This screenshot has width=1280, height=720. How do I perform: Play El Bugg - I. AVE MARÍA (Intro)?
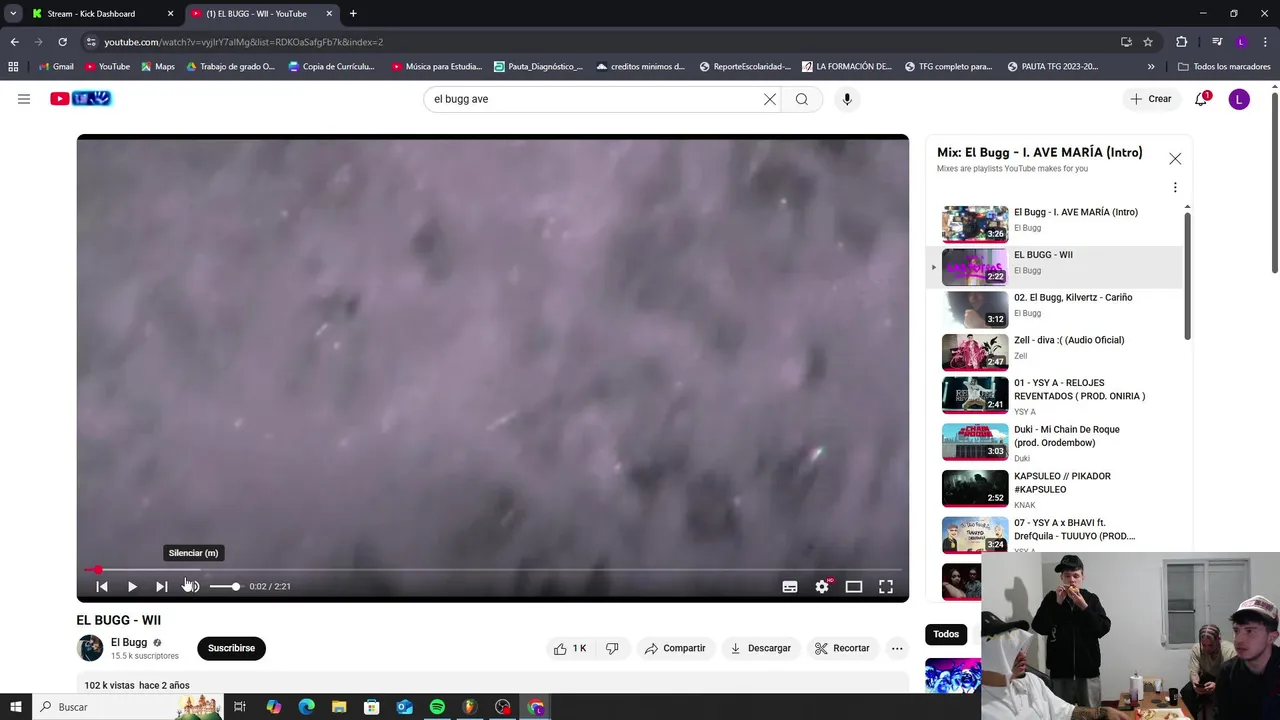(x=1055, y=224)
